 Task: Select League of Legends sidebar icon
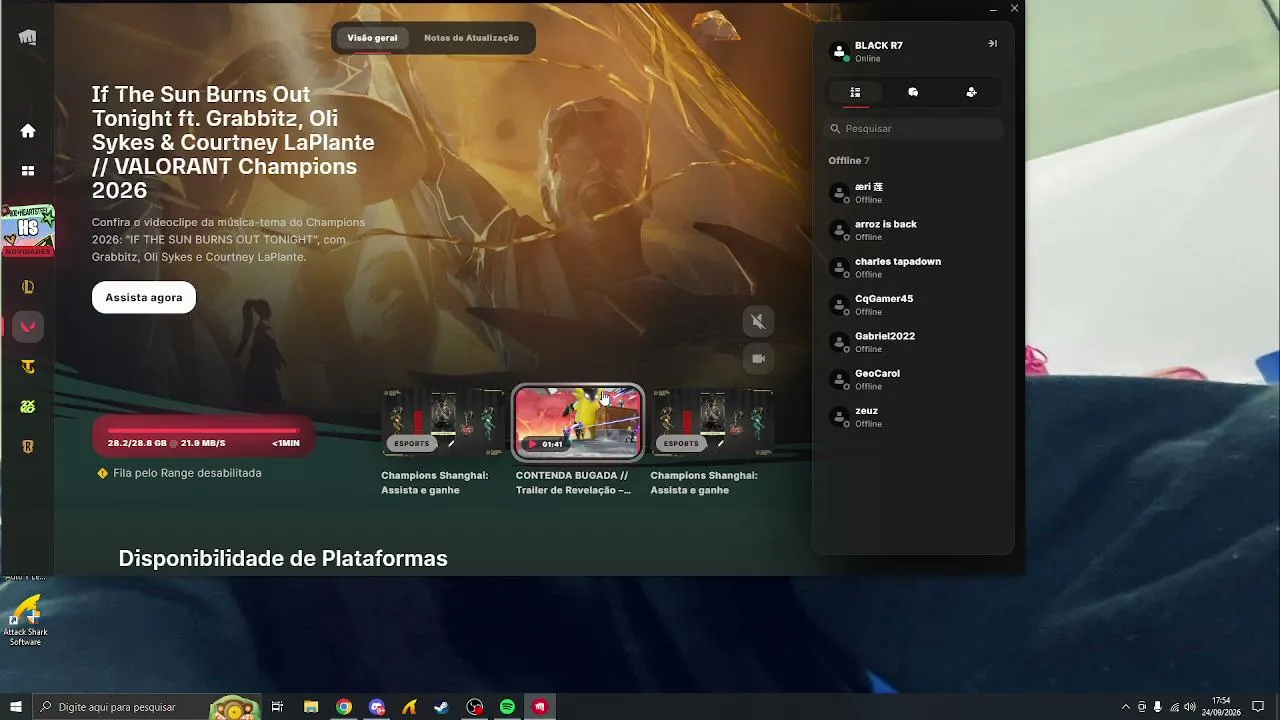click(28, 287)
